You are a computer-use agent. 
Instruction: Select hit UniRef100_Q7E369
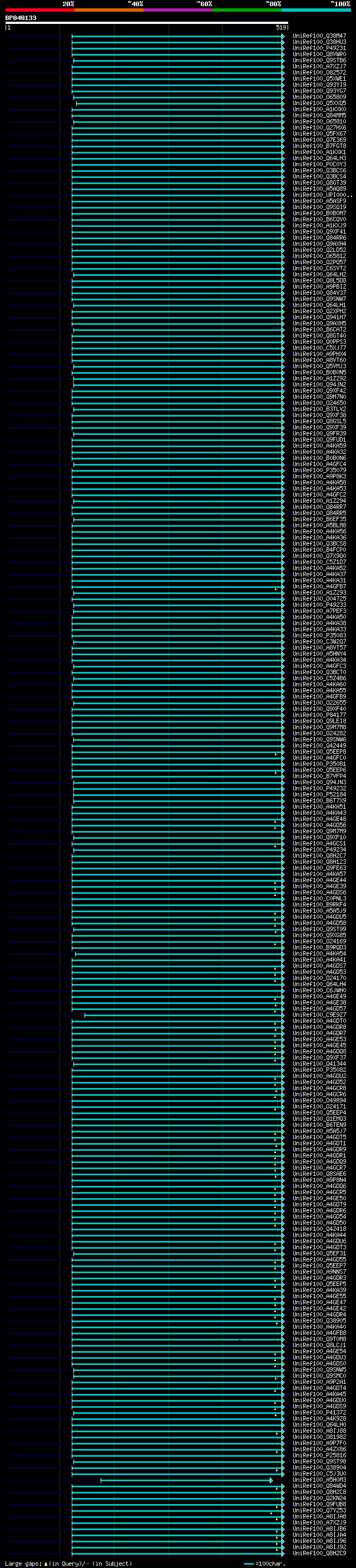319,140
